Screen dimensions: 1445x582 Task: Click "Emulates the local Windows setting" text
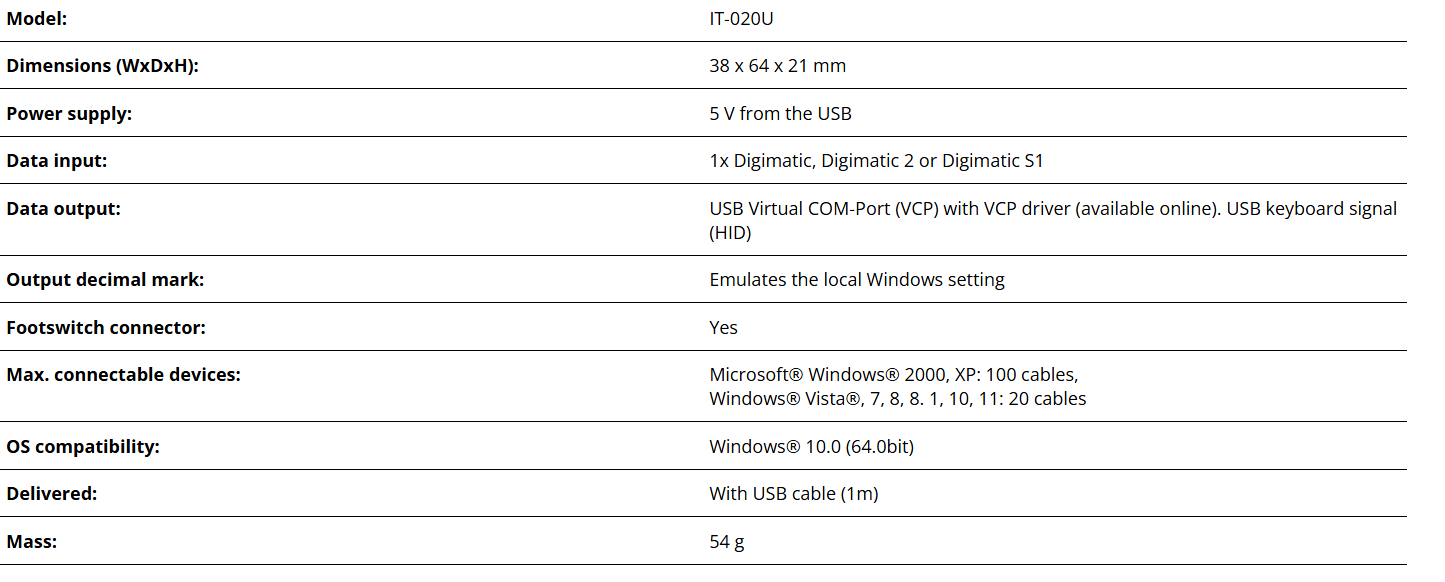tap(856, 280)
